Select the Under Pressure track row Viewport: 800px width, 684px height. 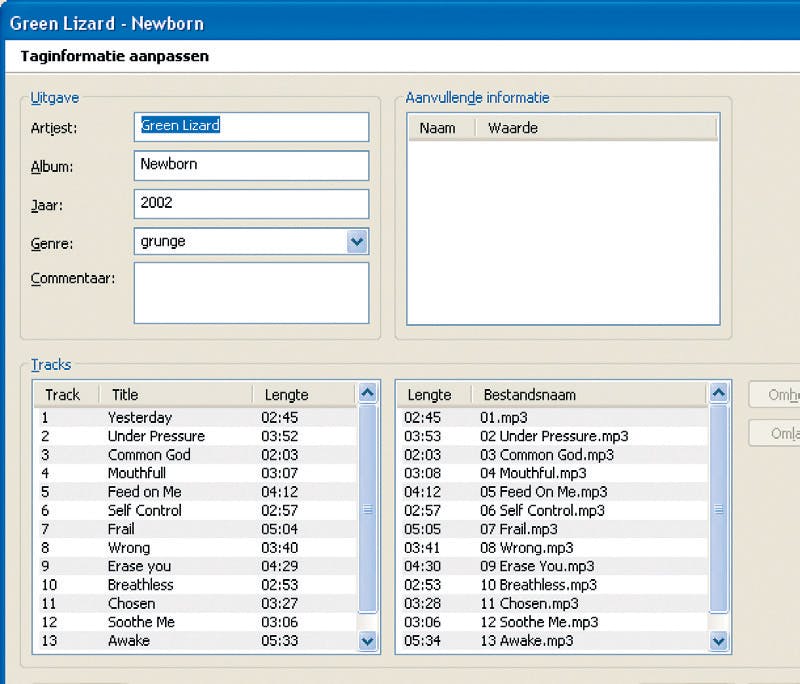(x=156, y=436)
